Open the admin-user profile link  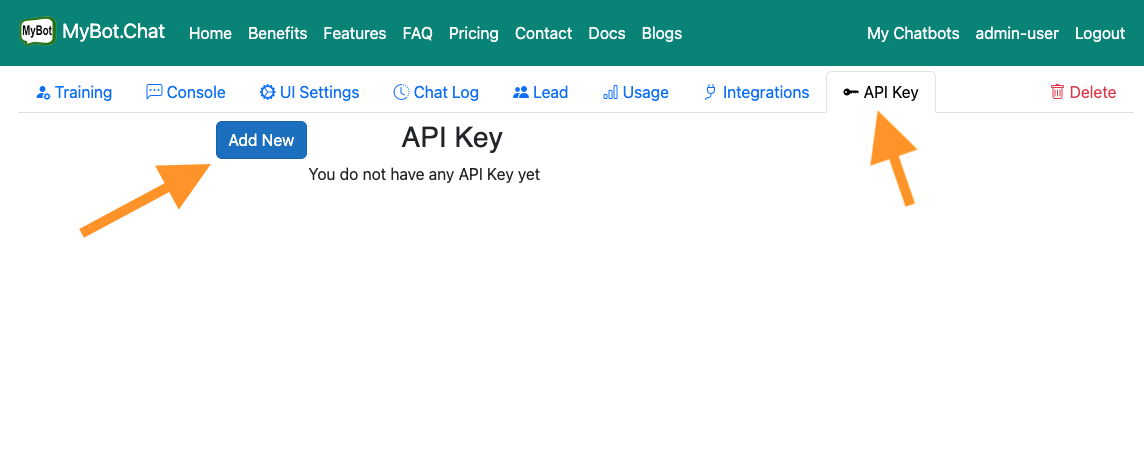coord(1017,34)
